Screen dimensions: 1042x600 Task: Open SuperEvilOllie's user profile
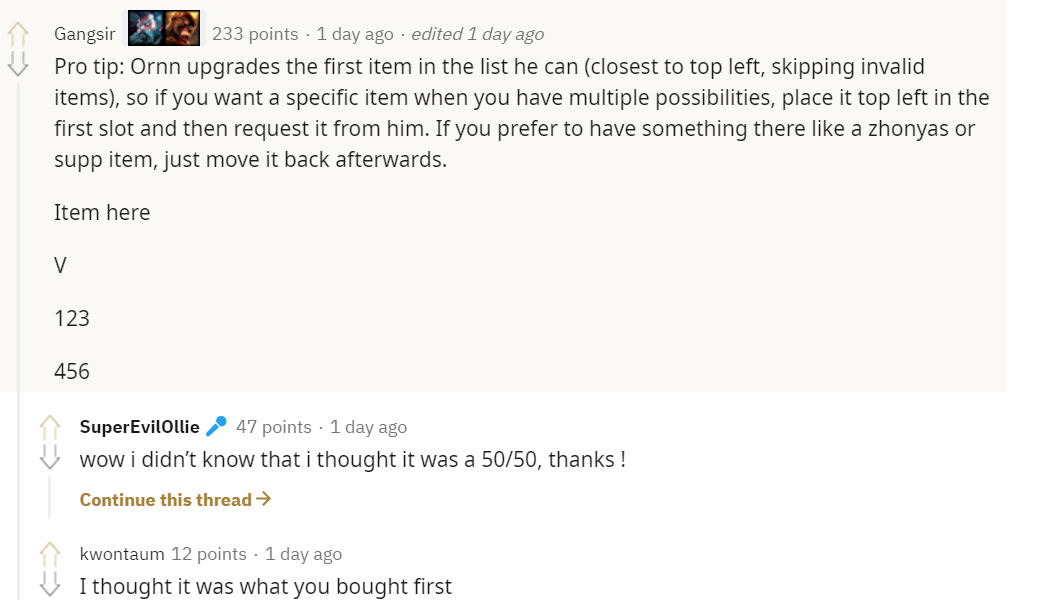(x=140, y=427)
